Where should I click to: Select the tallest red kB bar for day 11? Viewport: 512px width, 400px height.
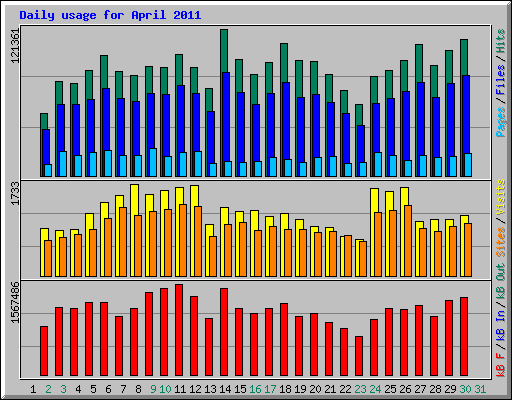pos(179,330)
